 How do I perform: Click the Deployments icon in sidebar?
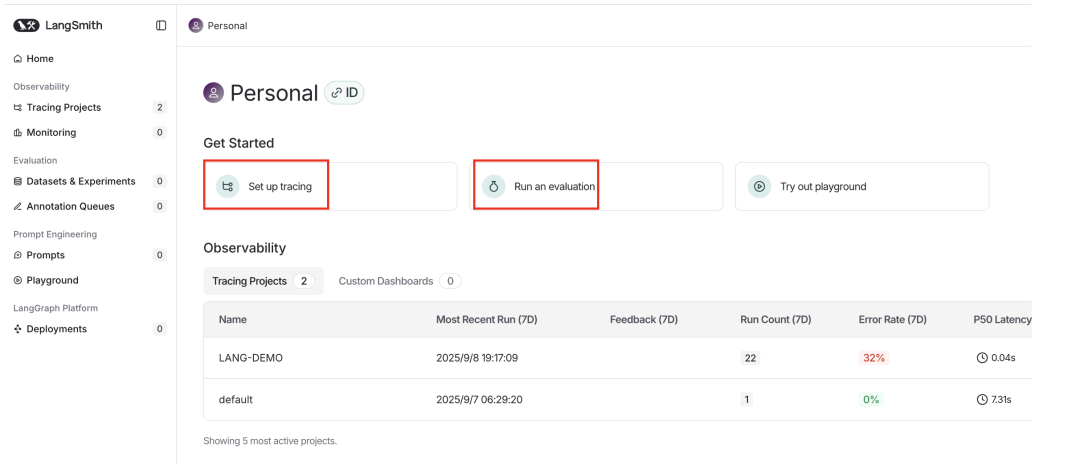(18, 329)
